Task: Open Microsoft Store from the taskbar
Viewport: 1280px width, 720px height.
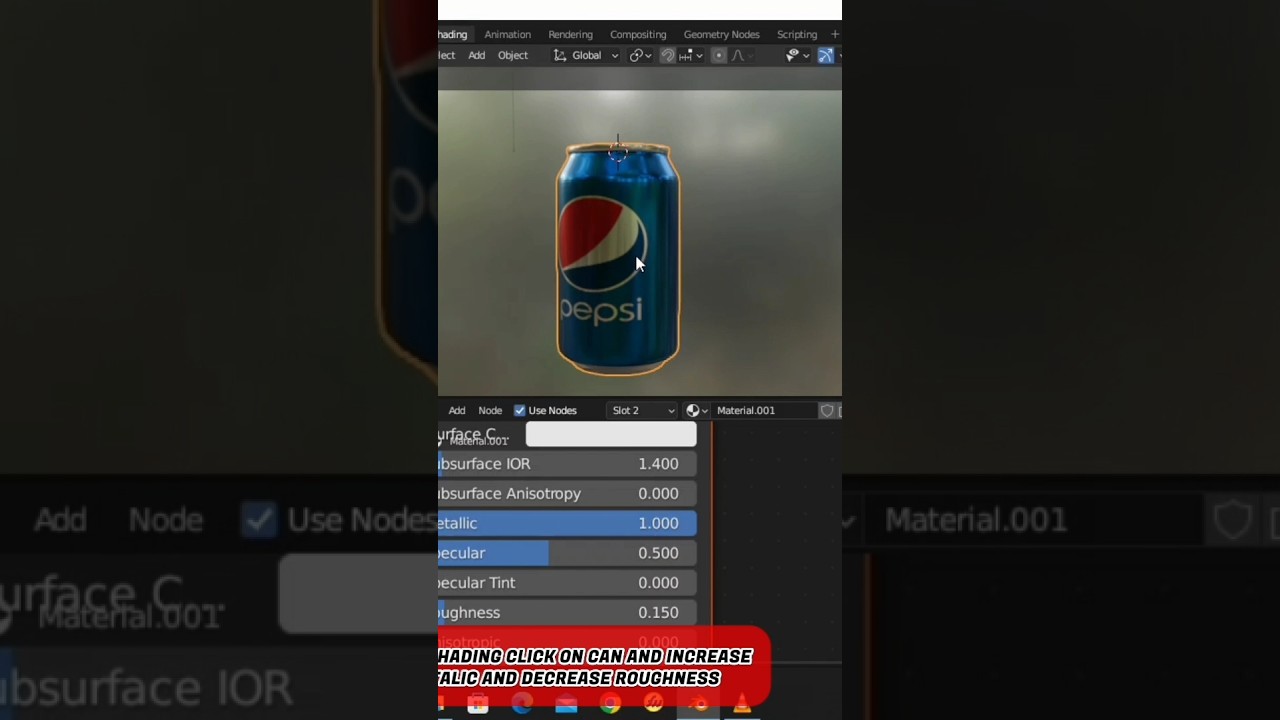Action: point(477,705)
